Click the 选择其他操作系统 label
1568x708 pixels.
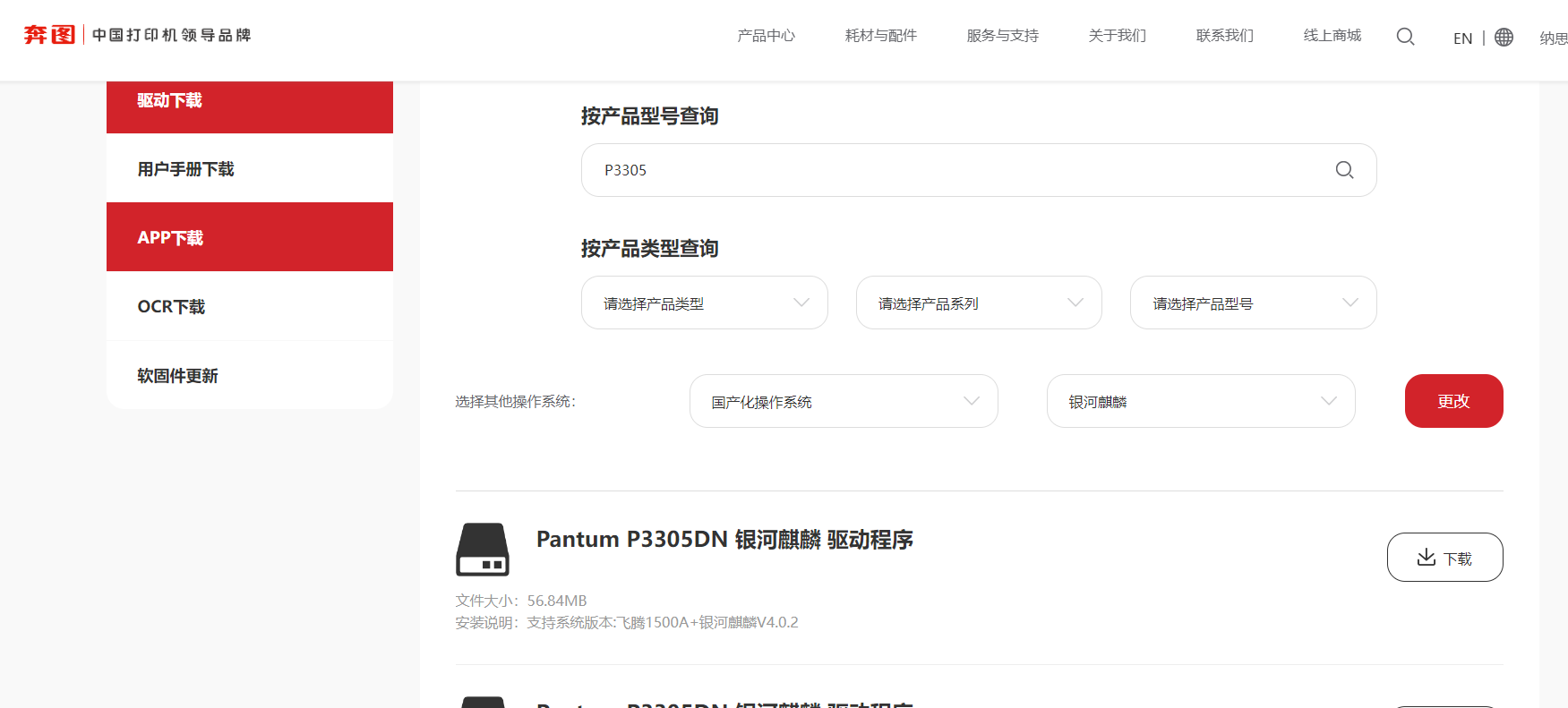[x=516, y=401]
